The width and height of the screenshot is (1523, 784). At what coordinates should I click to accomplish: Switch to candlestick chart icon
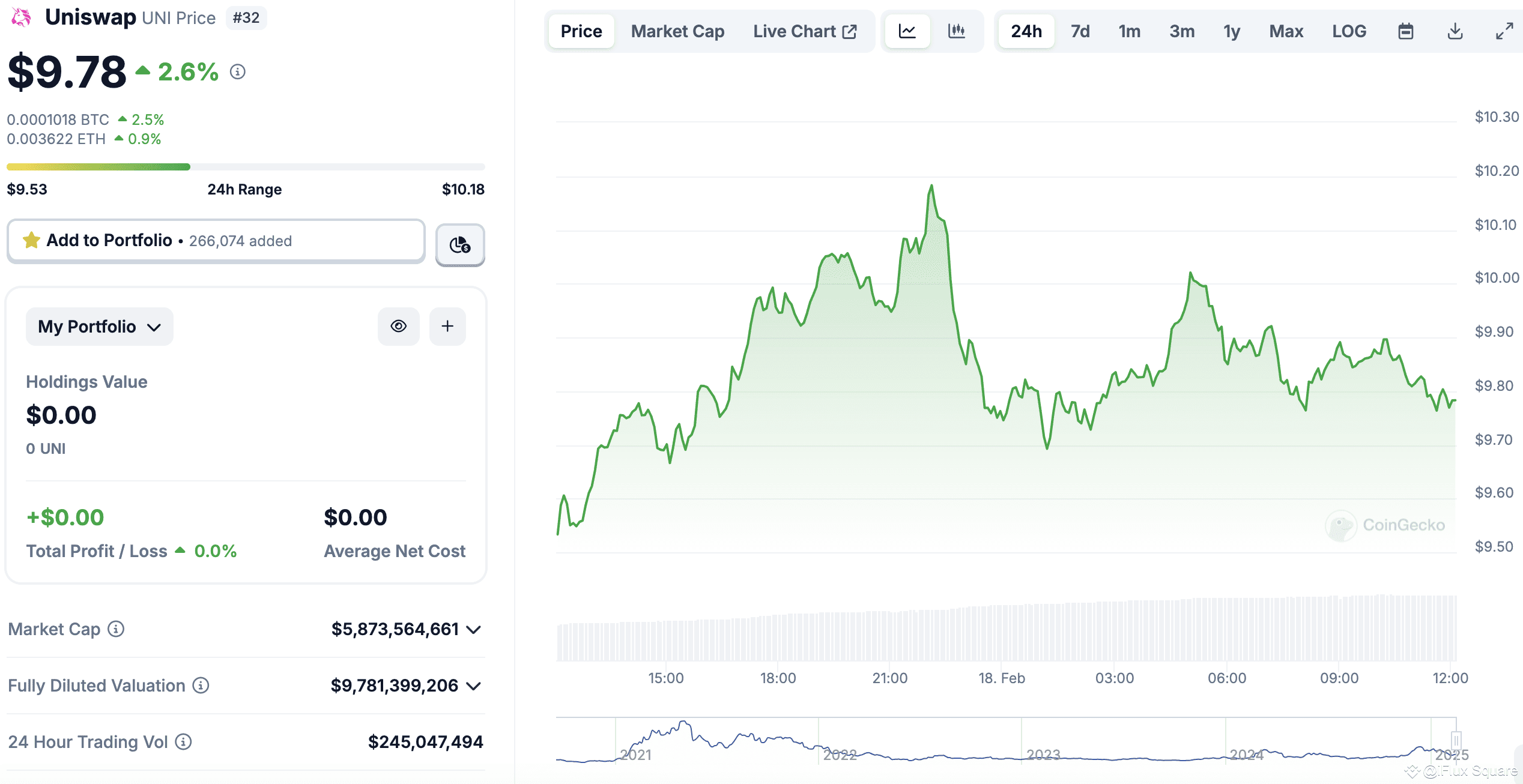click(956, 31)
